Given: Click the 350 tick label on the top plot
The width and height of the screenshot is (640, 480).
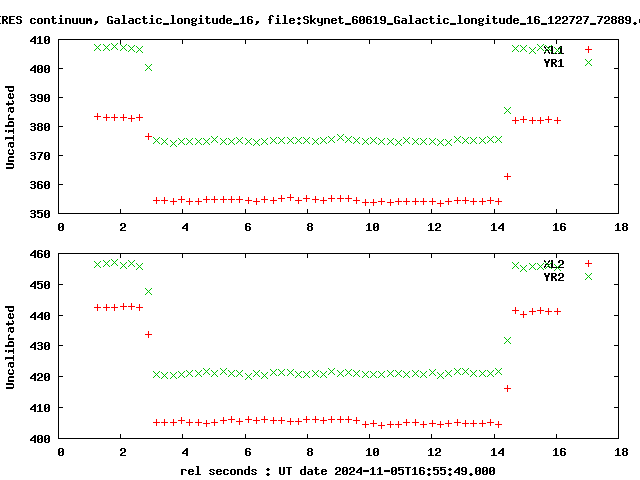Looking at the screenshot, I should pos(40,214).
